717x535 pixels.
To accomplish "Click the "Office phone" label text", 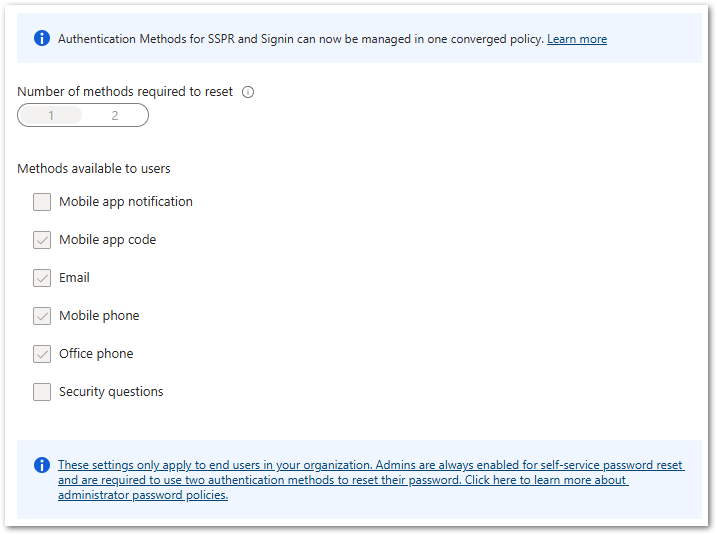I will tap(96, 354).
